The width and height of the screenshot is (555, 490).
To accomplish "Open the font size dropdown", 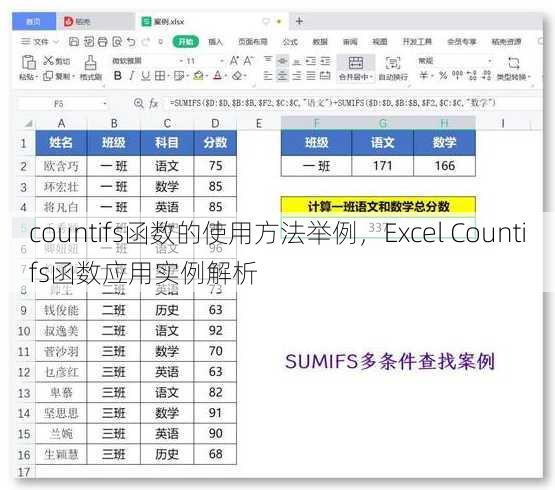I will [222, 61].
